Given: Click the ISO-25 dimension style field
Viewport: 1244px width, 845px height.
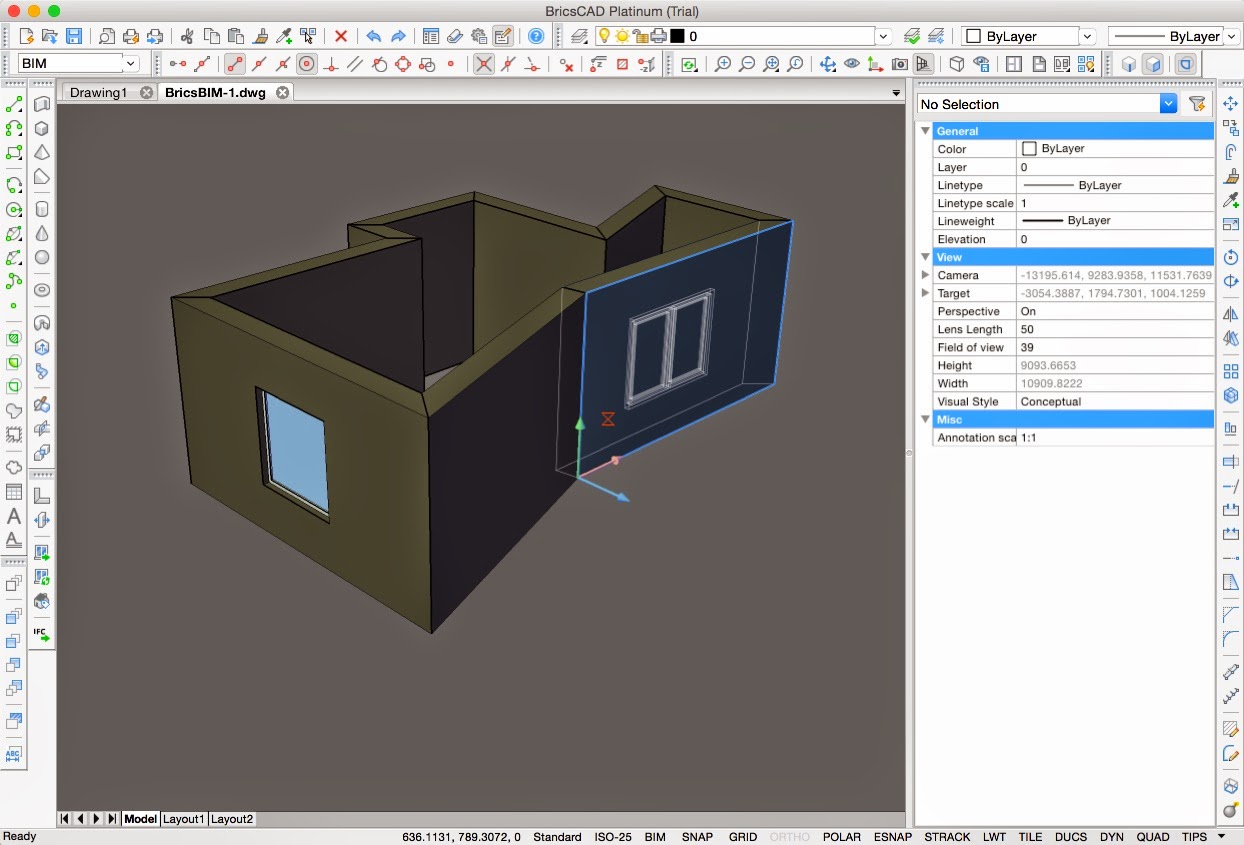Looking at the screenshot, I should click(613, 837).
